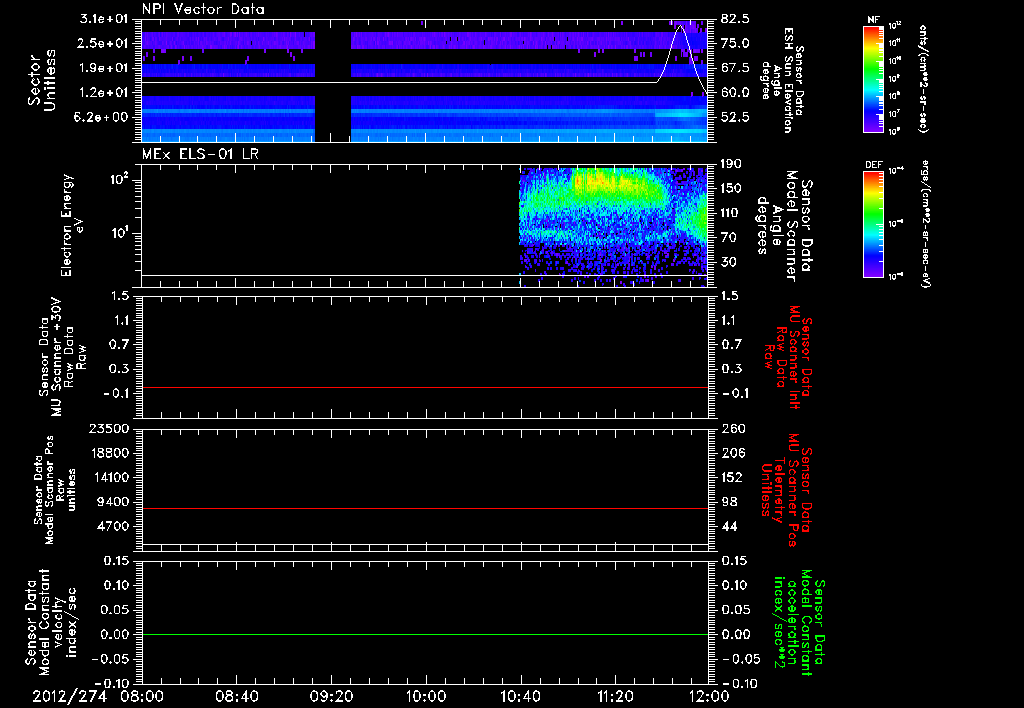Select the red "MU Scanner Pos Telemetry" axis title

(x=787, y=490)
